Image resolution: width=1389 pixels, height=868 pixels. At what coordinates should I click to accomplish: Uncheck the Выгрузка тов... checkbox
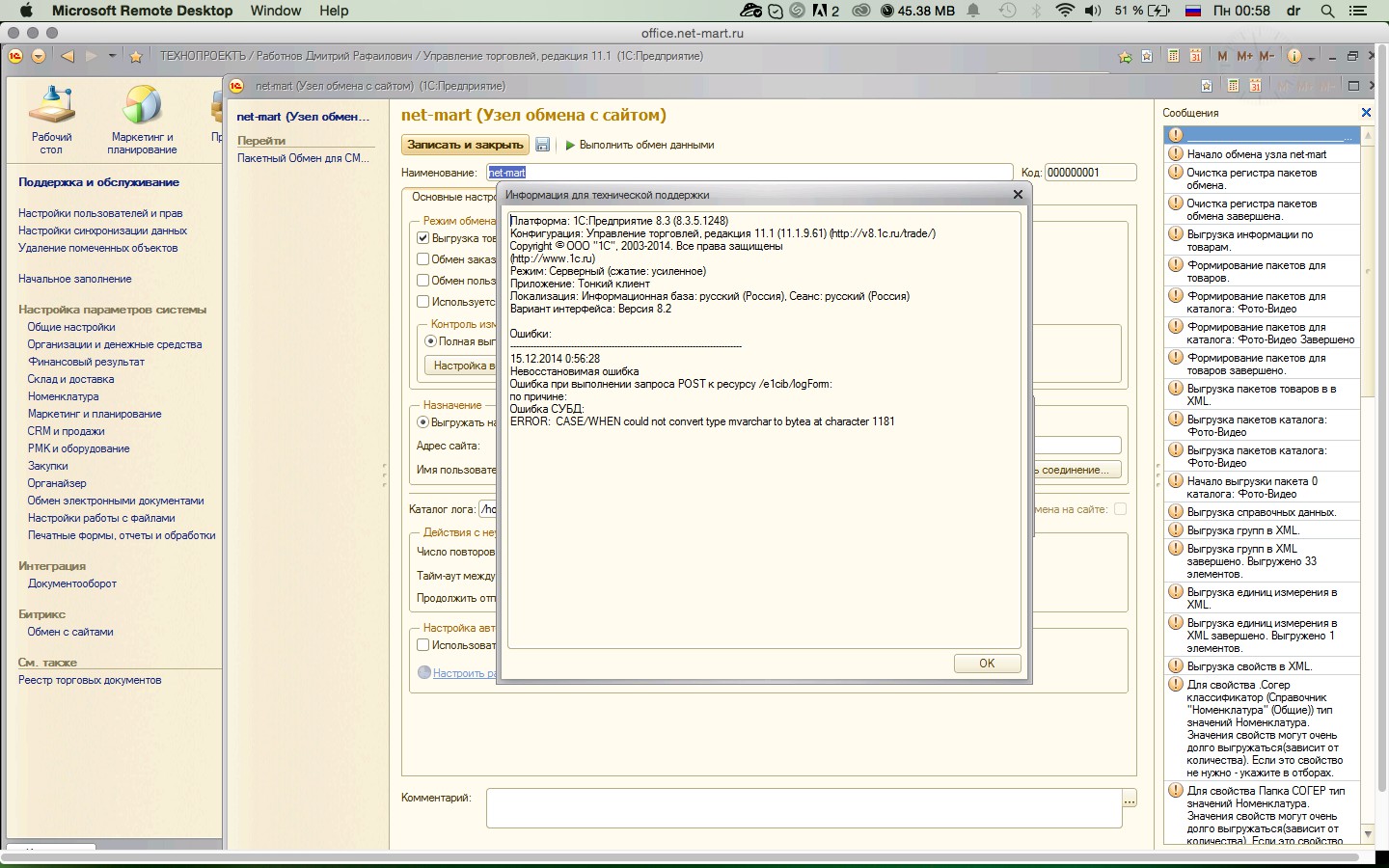coord(422,238)
